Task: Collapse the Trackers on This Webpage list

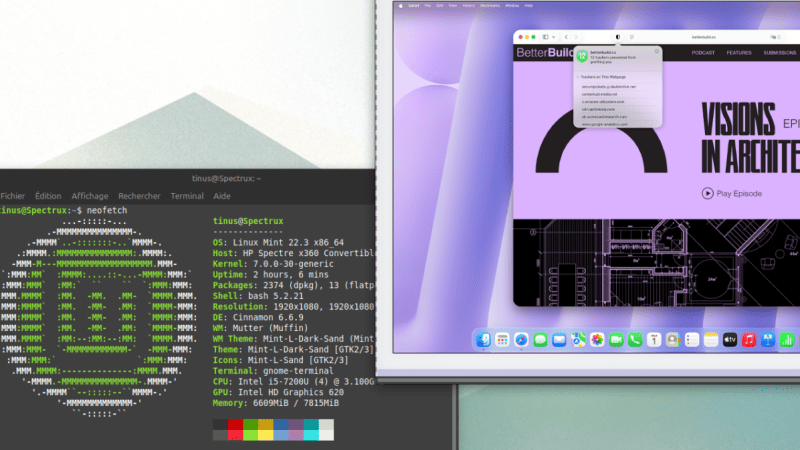Action: pos(578,77)
